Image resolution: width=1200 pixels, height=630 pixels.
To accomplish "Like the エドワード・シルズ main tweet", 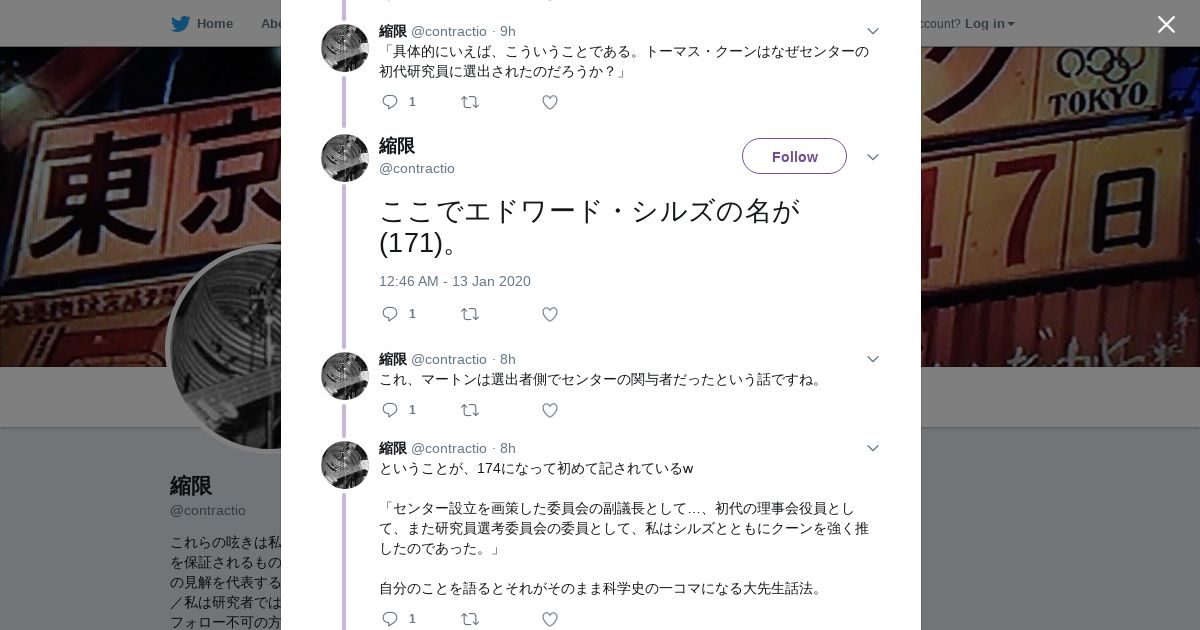I will (x=549, y=314).
